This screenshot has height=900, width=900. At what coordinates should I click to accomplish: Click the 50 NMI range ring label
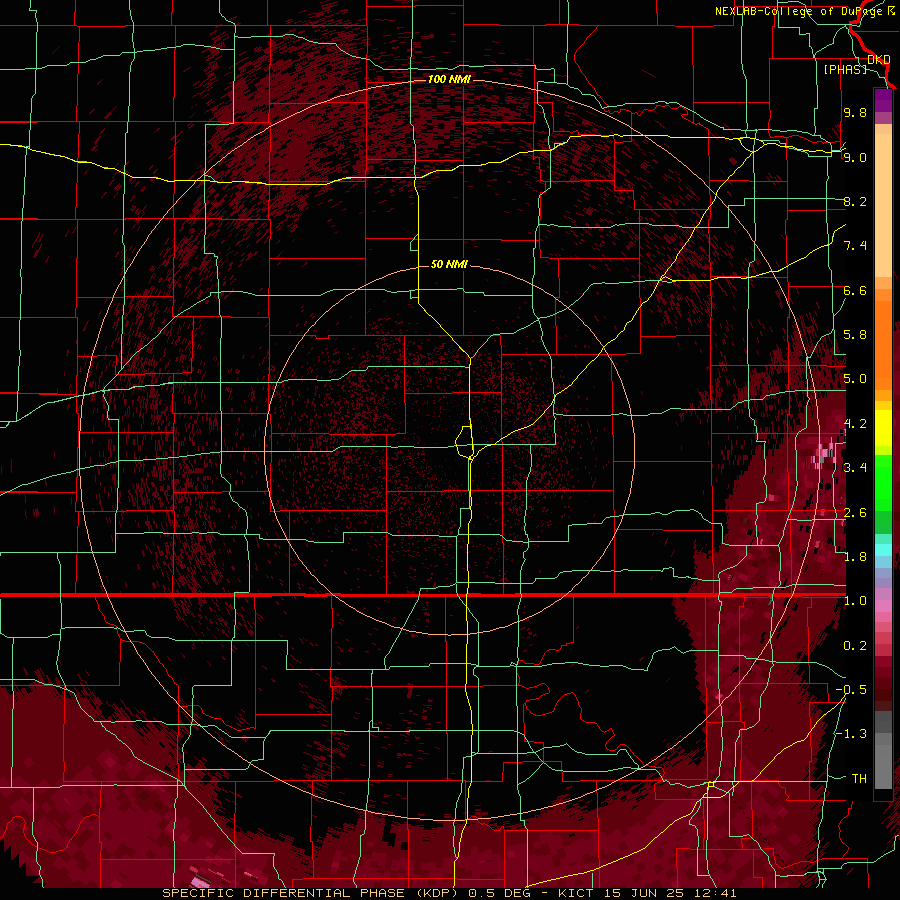(x=449, y=264)
